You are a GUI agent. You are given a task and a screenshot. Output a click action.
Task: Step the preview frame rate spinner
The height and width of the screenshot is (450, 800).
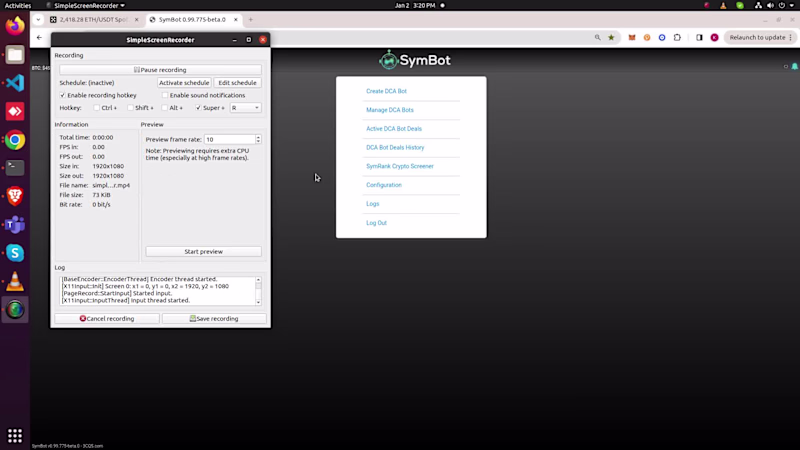tap(258, 139)
